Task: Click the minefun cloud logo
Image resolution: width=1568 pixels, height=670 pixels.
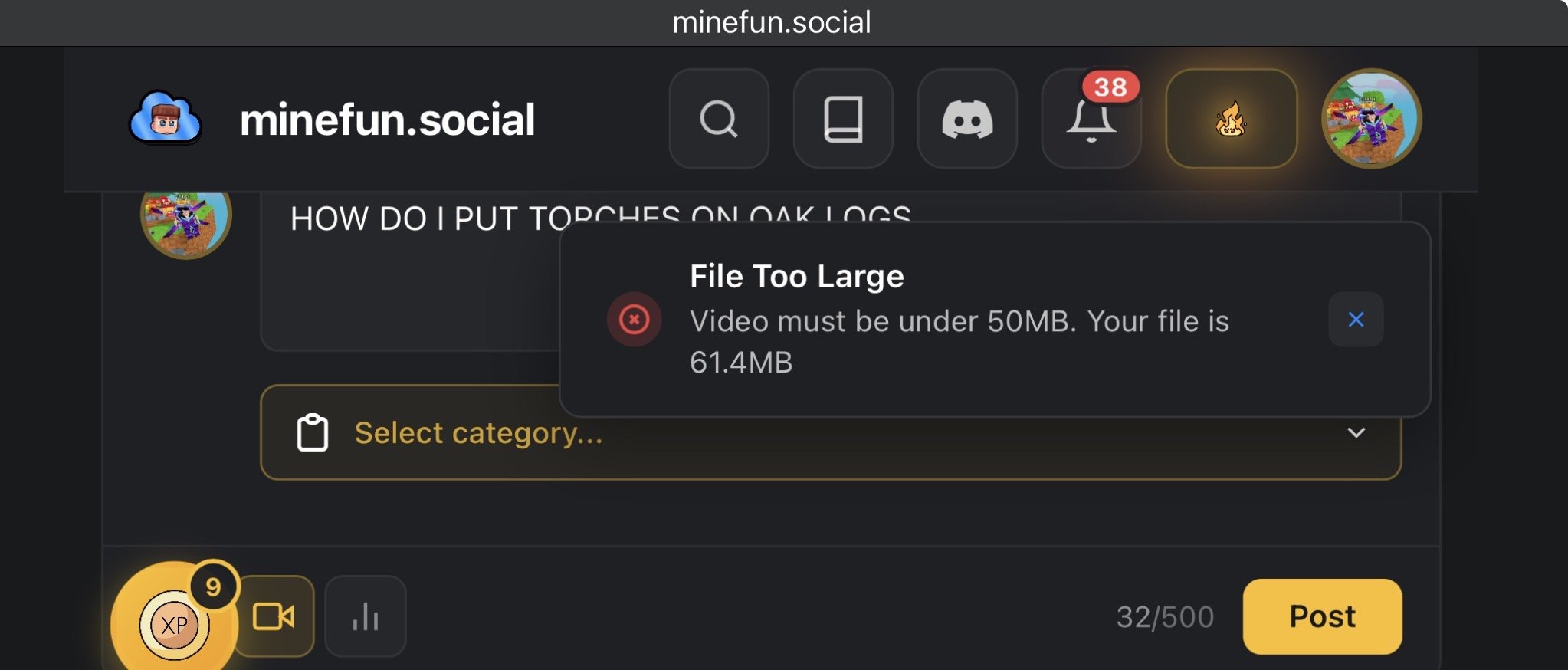Action: point(165,119)
